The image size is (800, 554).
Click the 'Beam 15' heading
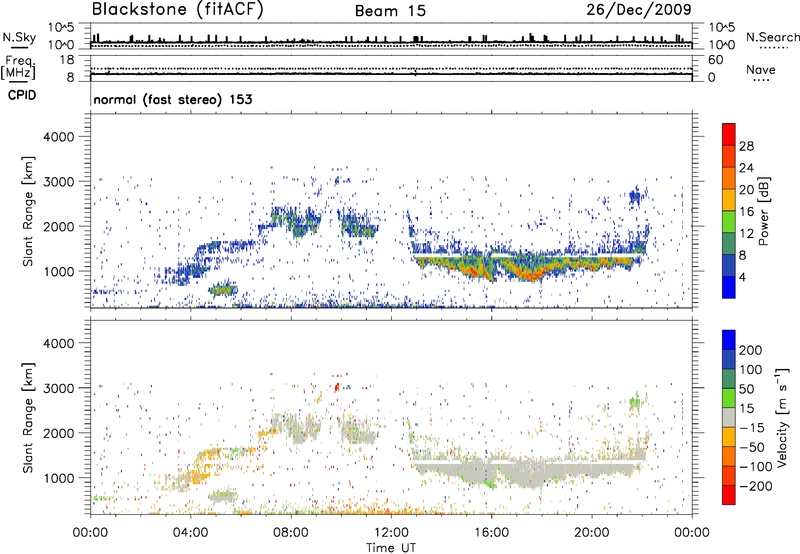click(x=390, y=11)
